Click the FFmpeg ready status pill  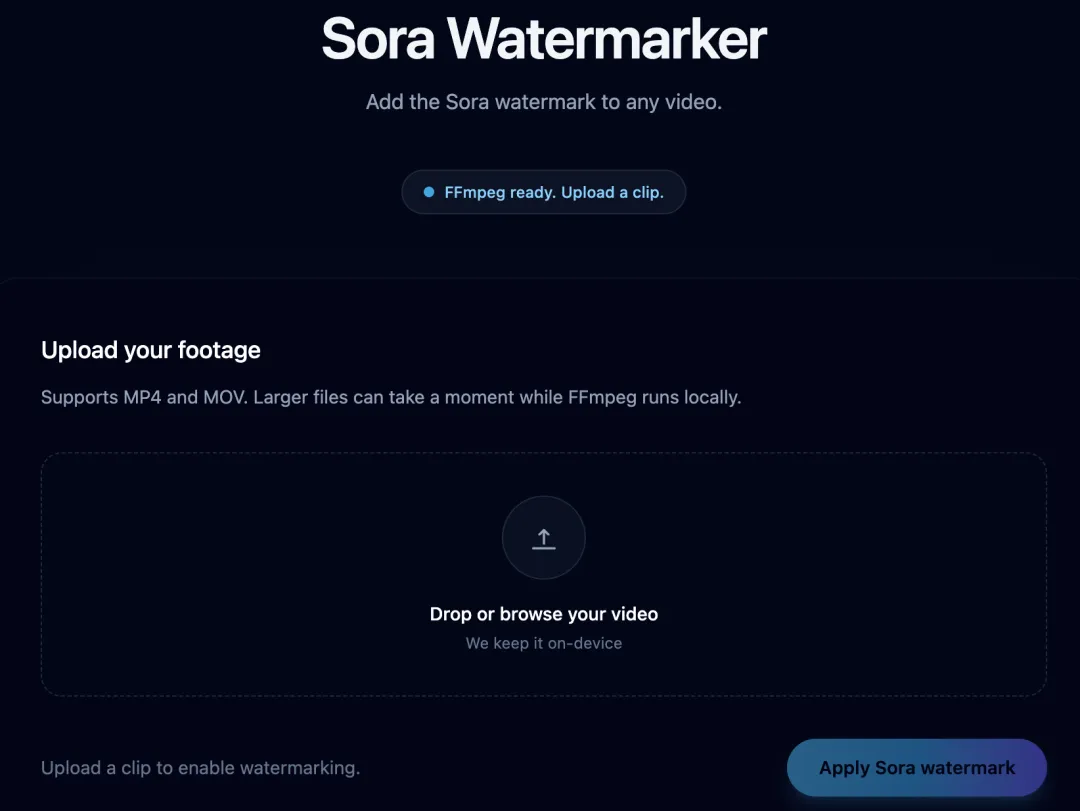click(x=543, y=192)
